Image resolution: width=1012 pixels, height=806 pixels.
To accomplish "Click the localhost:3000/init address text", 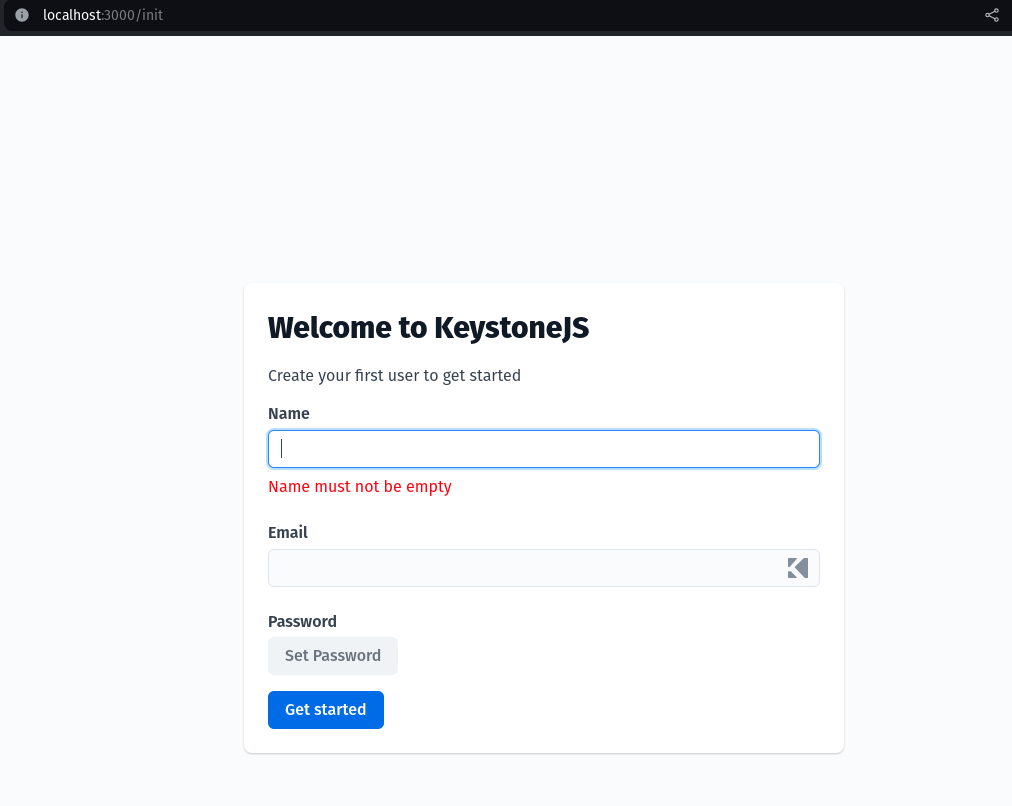I will pyautogui.click(x=103, y=15).
